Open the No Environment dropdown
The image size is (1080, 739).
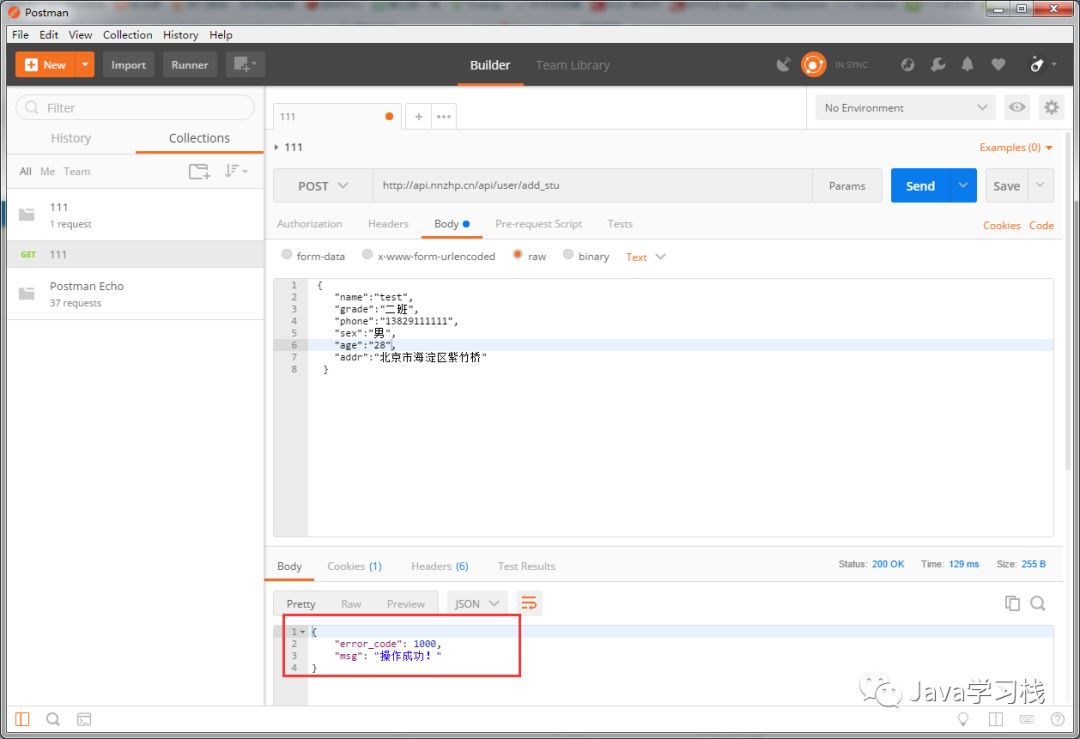[x=905, y=107]
